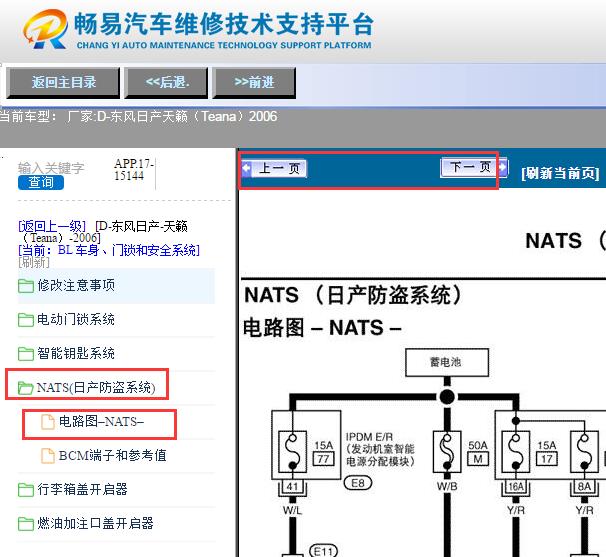The width and height of the screenshot is (606, 557).
Task: Click the E8 connector label in diagram
Action: click(x=357, y=483)
